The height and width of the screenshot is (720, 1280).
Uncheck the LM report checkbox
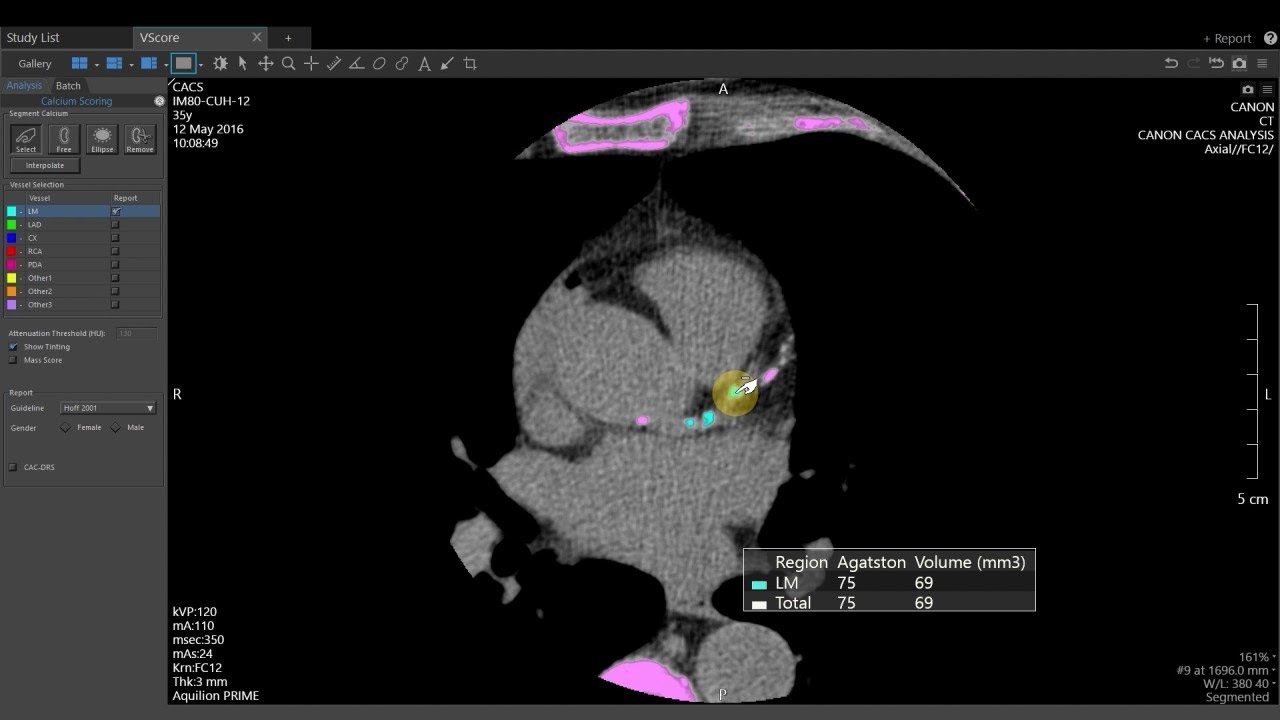(x=116, y=211)
